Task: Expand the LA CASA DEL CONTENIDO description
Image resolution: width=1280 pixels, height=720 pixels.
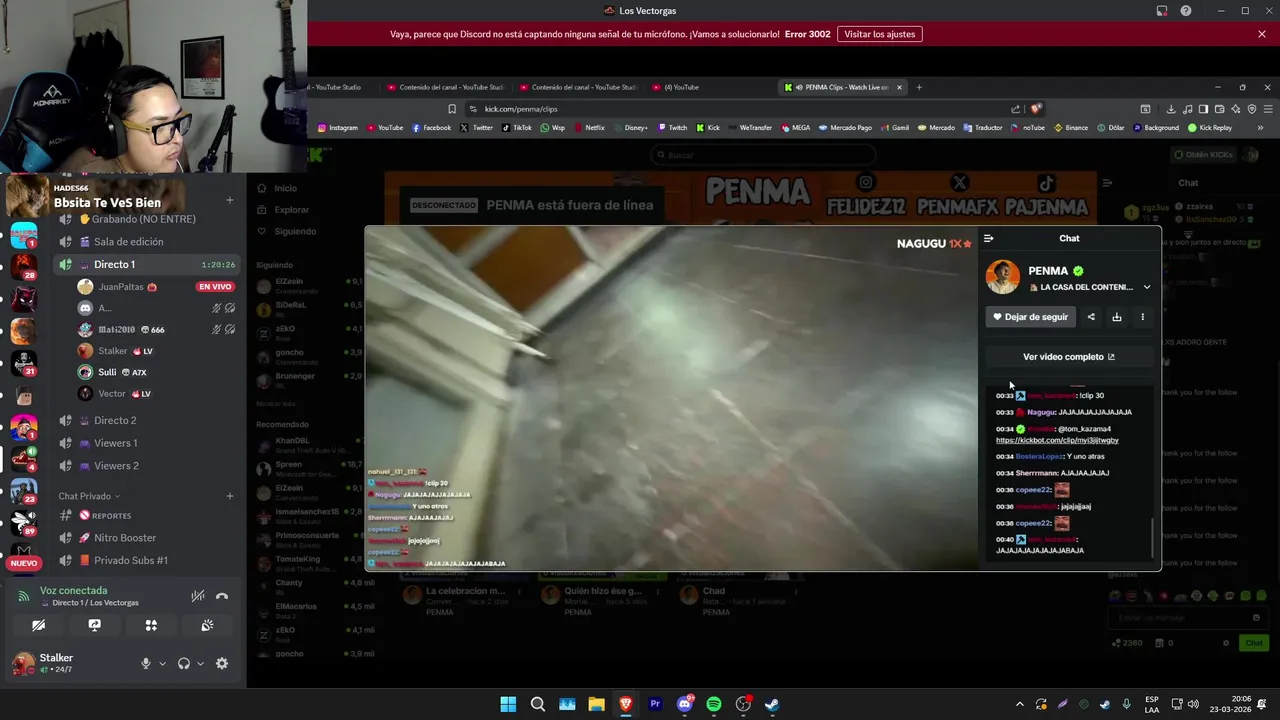Action: (x=1147, y=287)
